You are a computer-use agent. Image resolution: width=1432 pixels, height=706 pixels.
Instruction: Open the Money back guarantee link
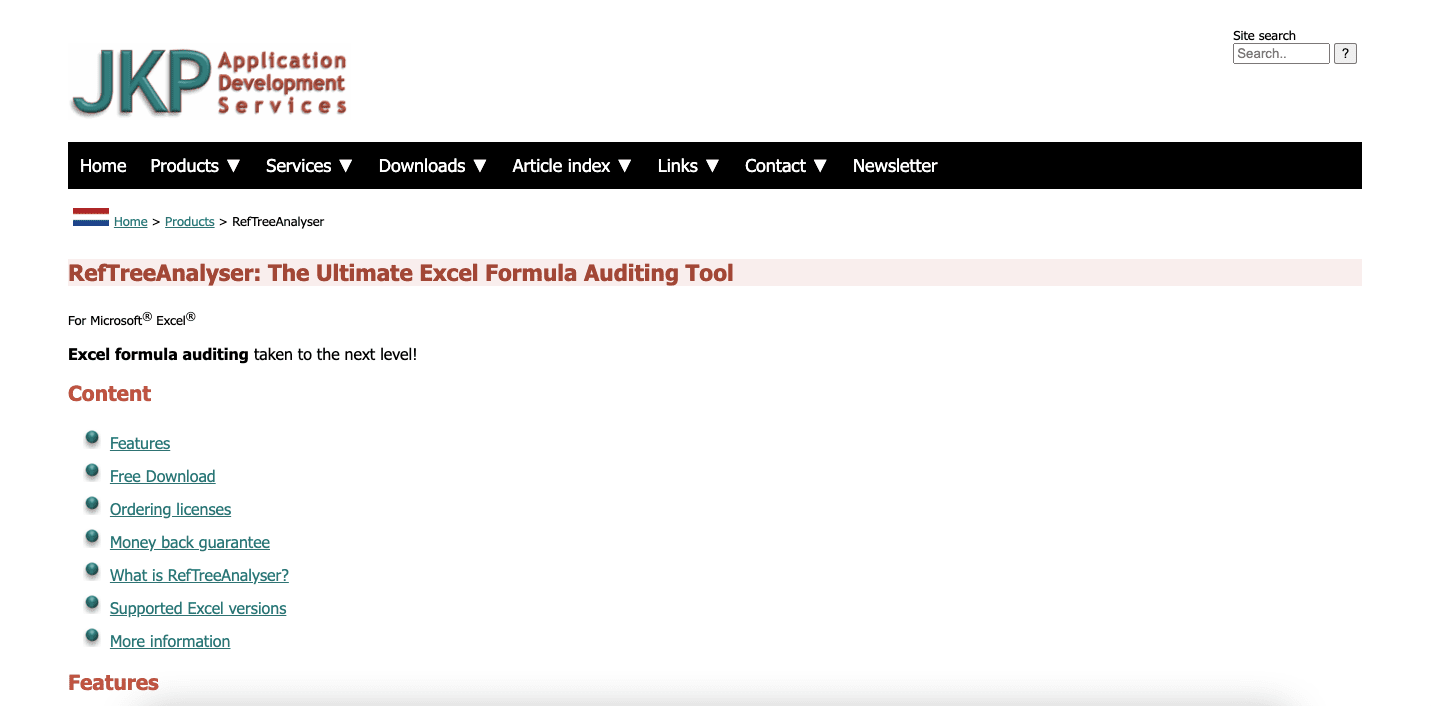190,542
